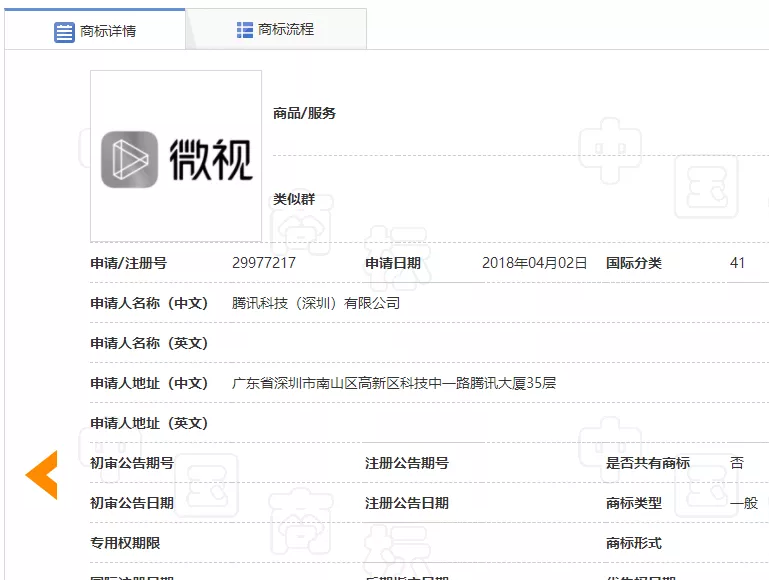
Task: Click the international class value 41
Action: tap(737, 263)
